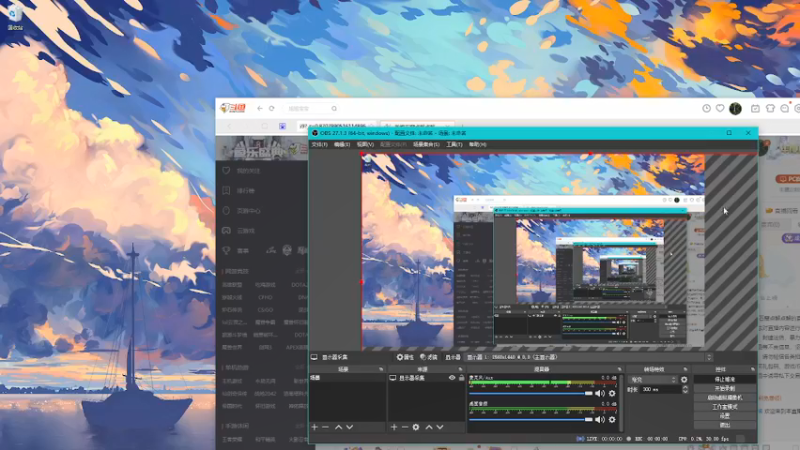The width and height of the screenshot is (800, 450).
Task: Open Recycle Bin on the desktop
Action: pyautogui.click(x=15, y=17)
